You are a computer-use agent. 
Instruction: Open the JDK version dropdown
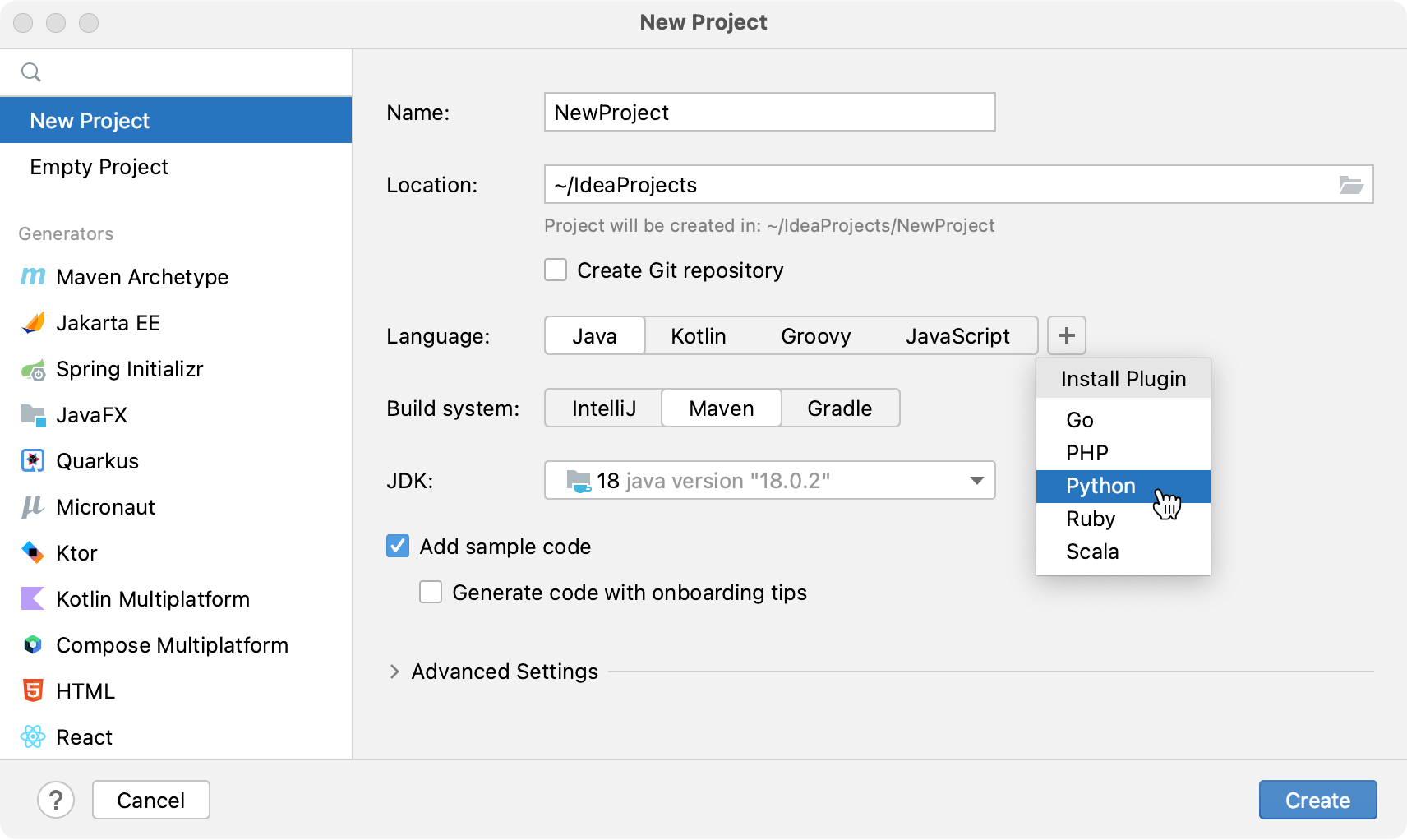(x=975, y=480)
